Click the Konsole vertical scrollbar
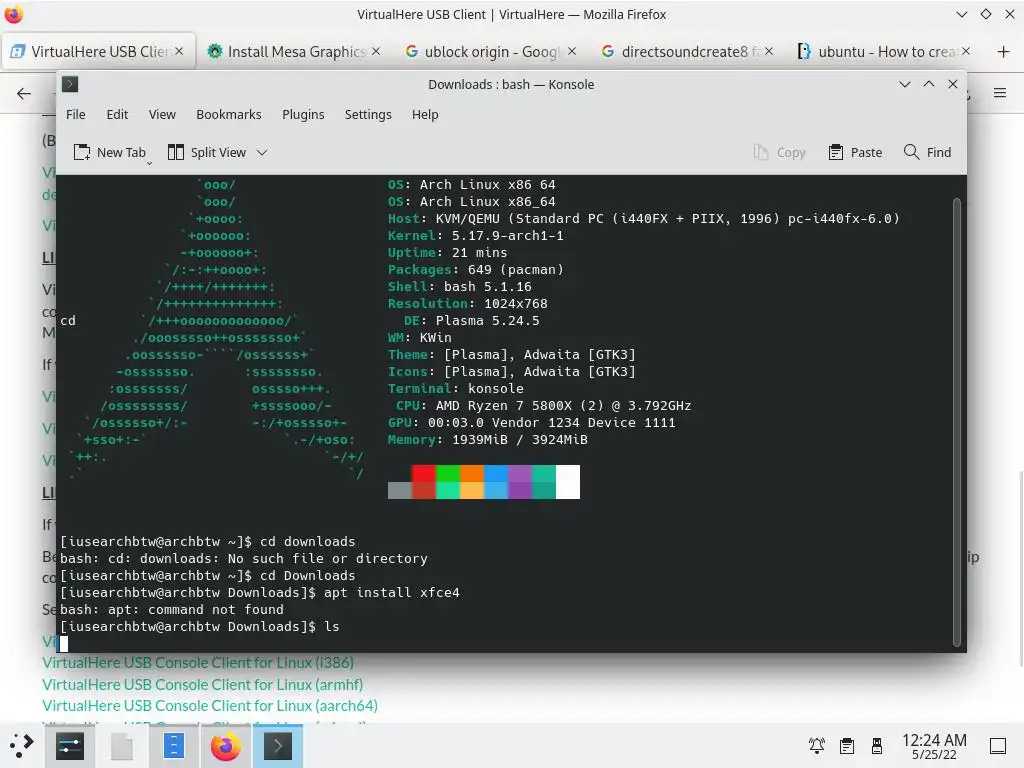 957,421
